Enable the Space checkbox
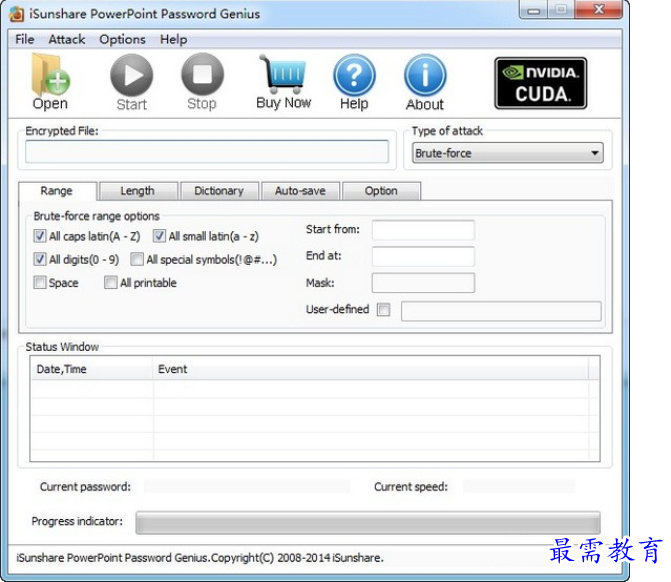This screenshot has width=671, height=582. tap(40, 282)
